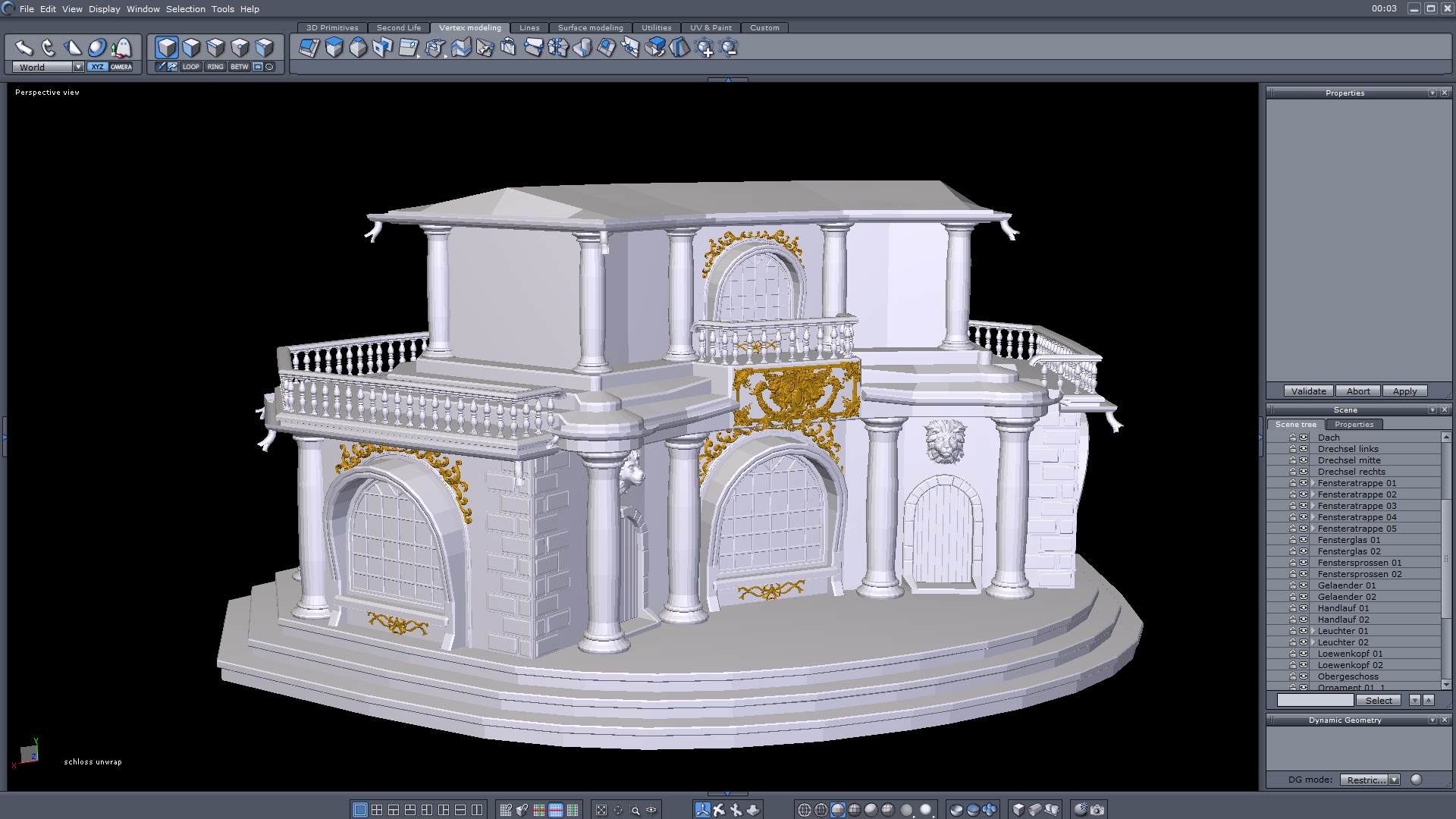Image resolution: width=1456 pixels, height=819 pixels.
Task: Select the wireframe globe display mode icon
Action: point(805,810)
